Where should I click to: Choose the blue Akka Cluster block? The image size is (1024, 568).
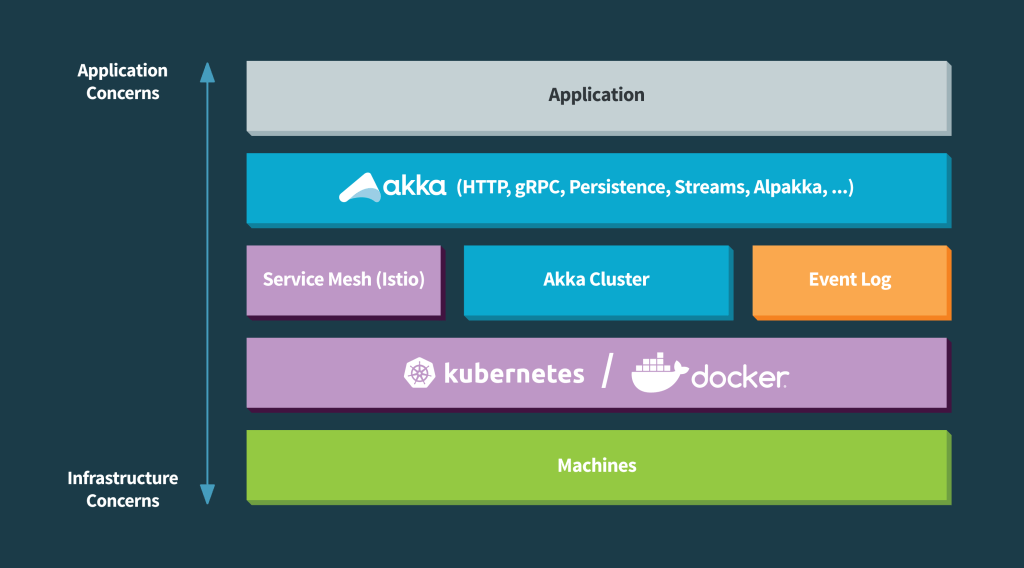(x=596, y=280)
